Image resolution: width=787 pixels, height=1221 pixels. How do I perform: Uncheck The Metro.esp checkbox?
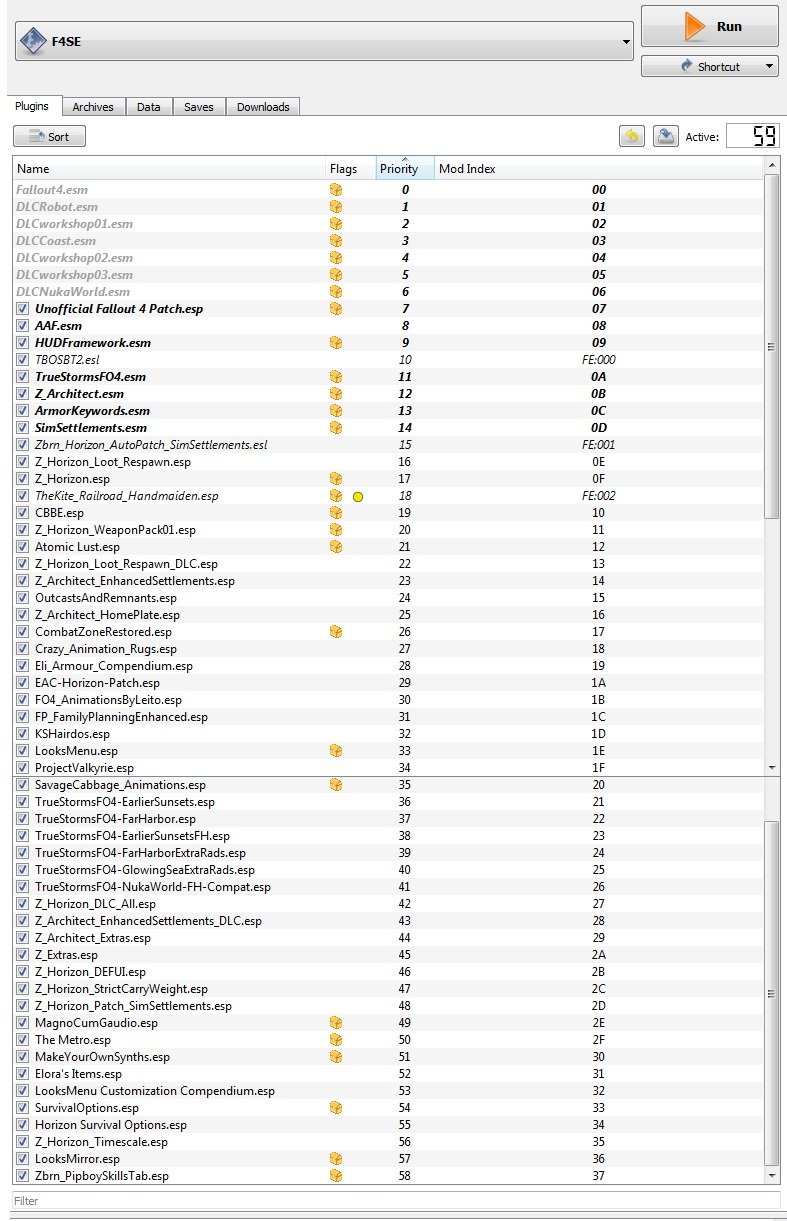[23, 1040]
